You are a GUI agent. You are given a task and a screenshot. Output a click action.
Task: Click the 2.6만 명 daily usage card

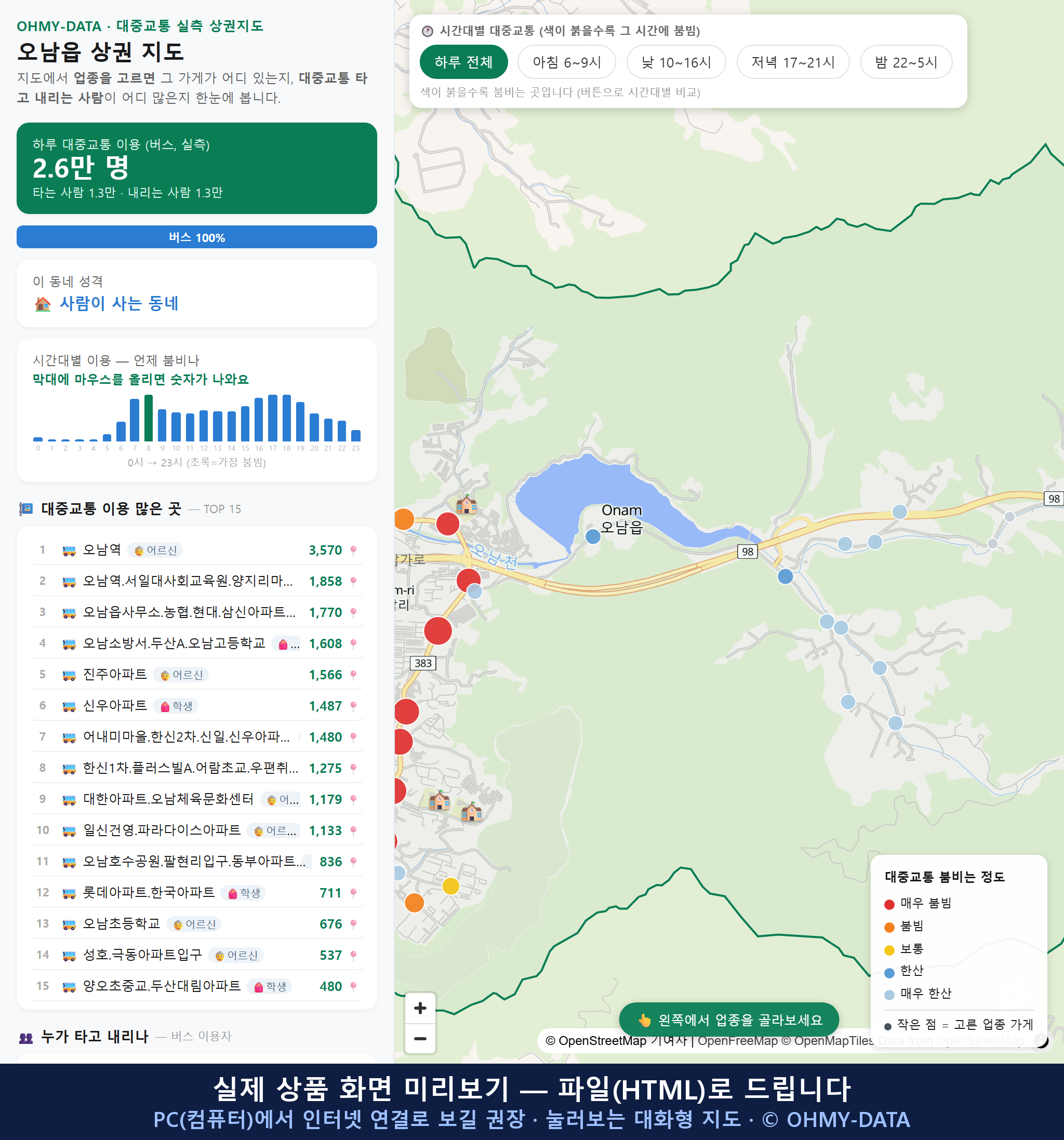[197, 168]
